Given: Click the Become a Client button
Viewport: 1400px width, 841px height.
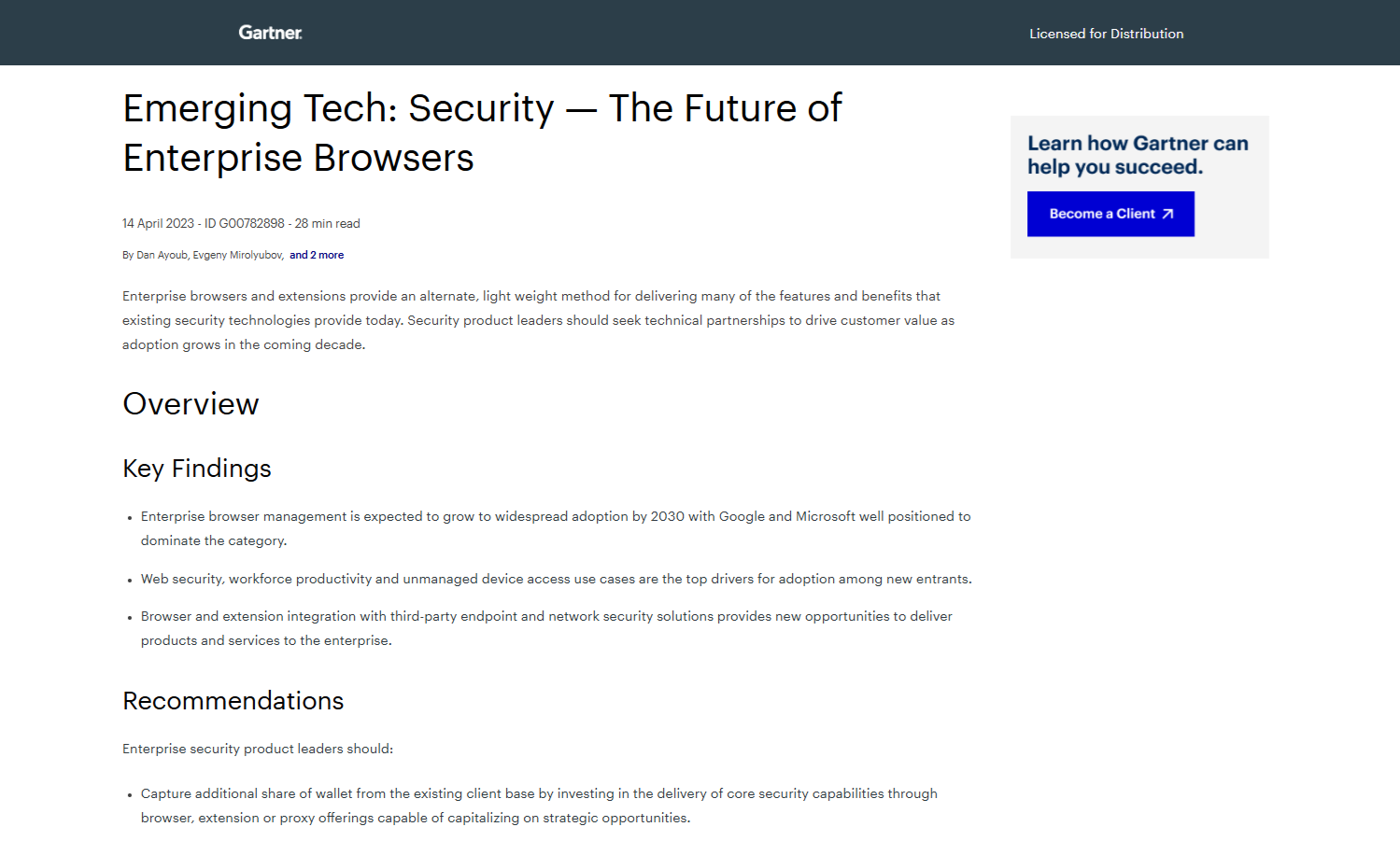Looking at the screenshot, I should click(x=1110, y=214).
